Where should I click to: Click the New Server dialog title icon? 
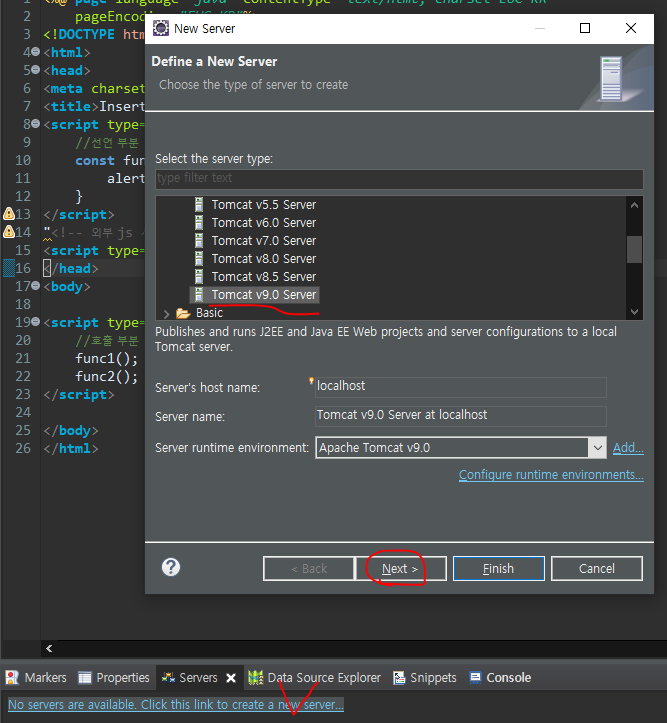coord(161,28)
